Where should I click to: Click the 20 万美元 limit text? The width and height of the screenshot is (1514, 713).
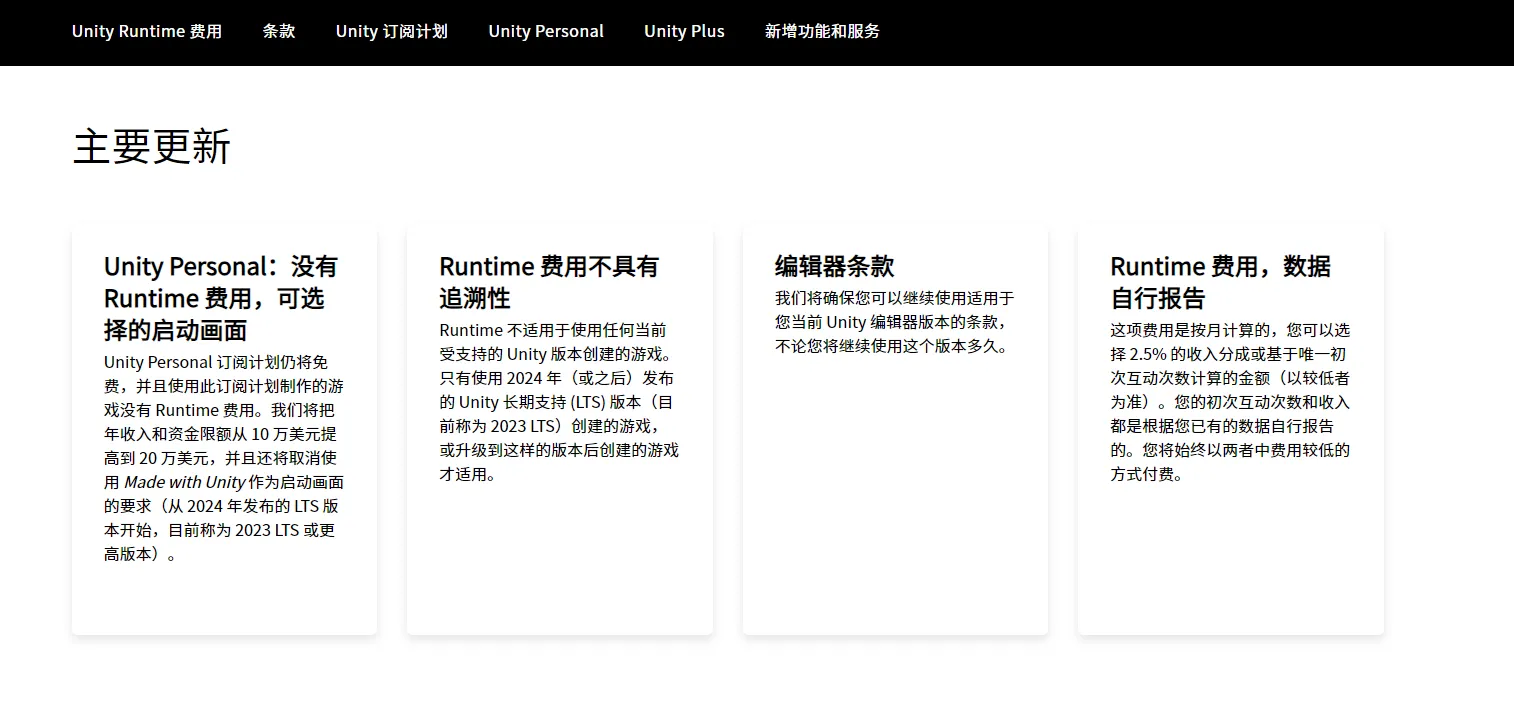(171, 458)
